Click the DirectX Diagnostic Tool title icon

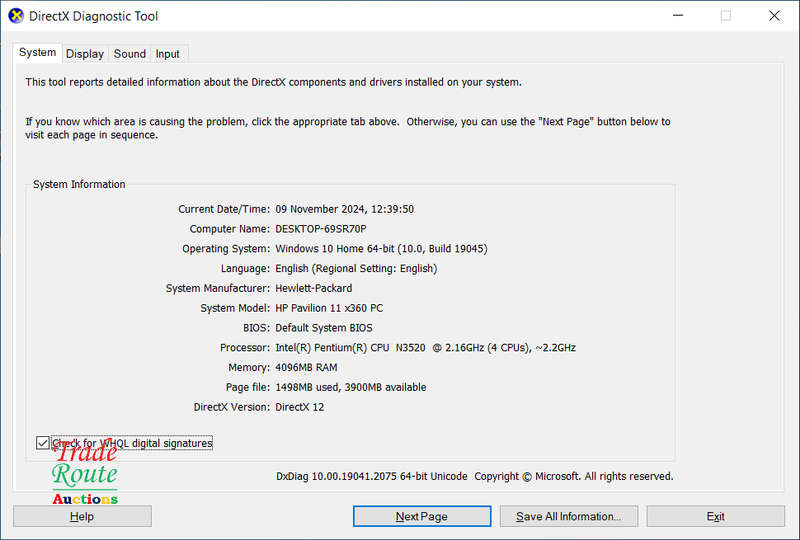(x=16, y=16)
